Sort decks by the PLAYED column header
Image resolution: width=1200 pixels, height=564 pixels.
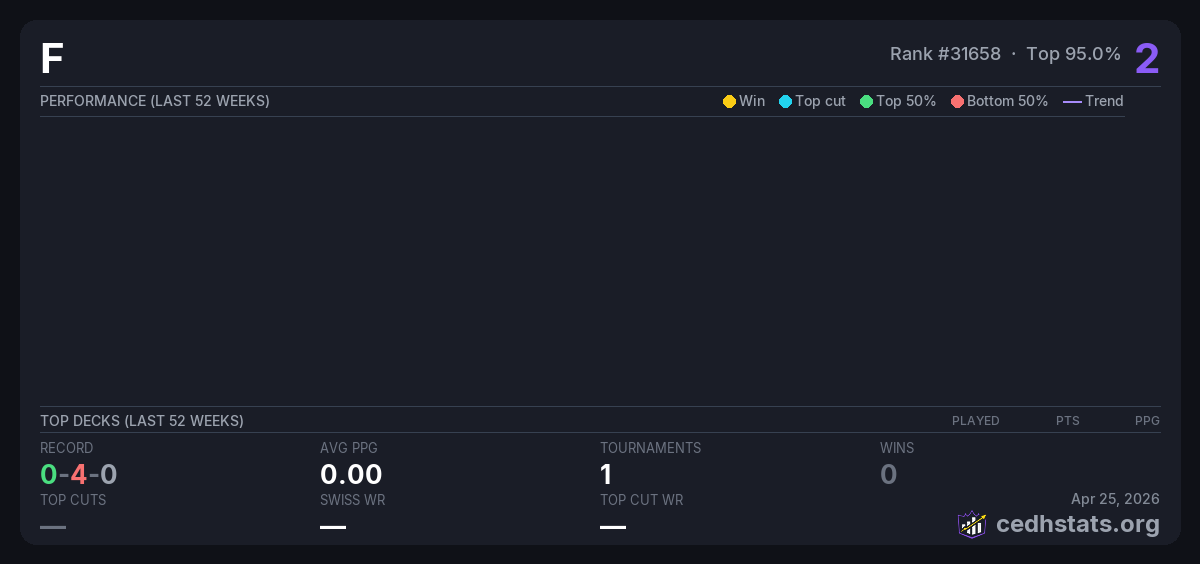point(975,421)
